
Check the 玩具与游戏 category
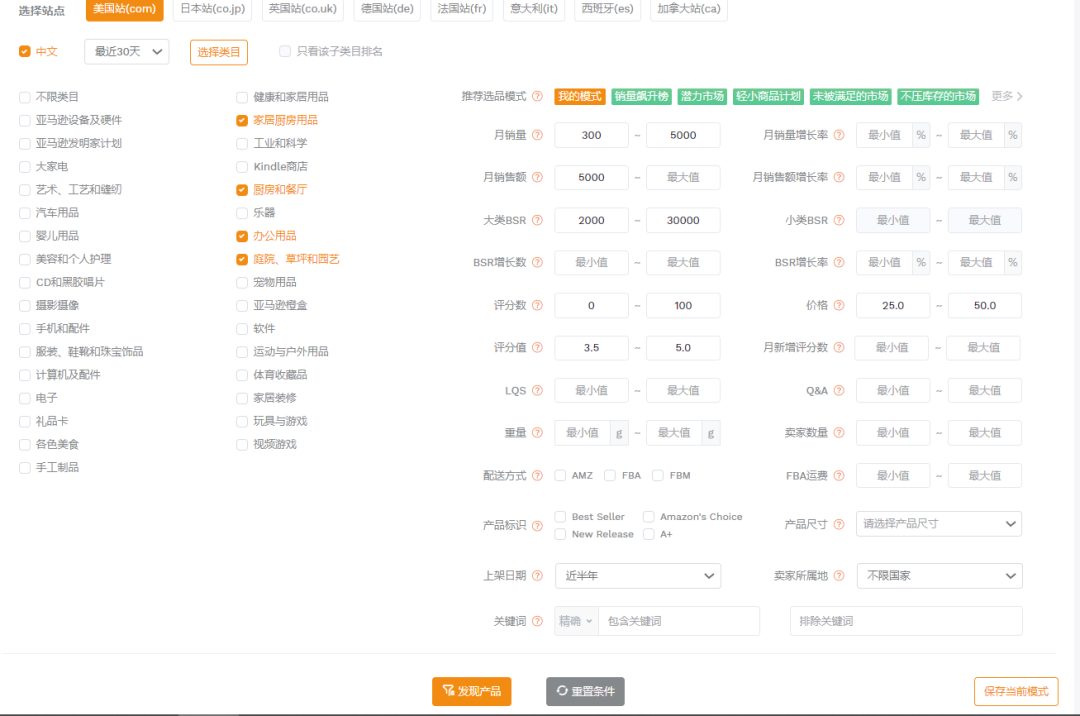tap(242, 421)
